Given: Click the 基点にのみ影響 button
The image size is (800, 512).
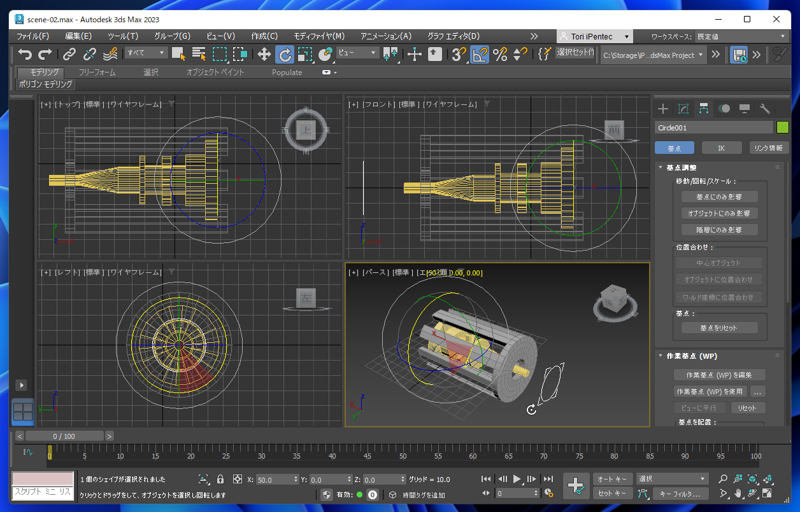Looking at the screenshot, I should 719,197.
